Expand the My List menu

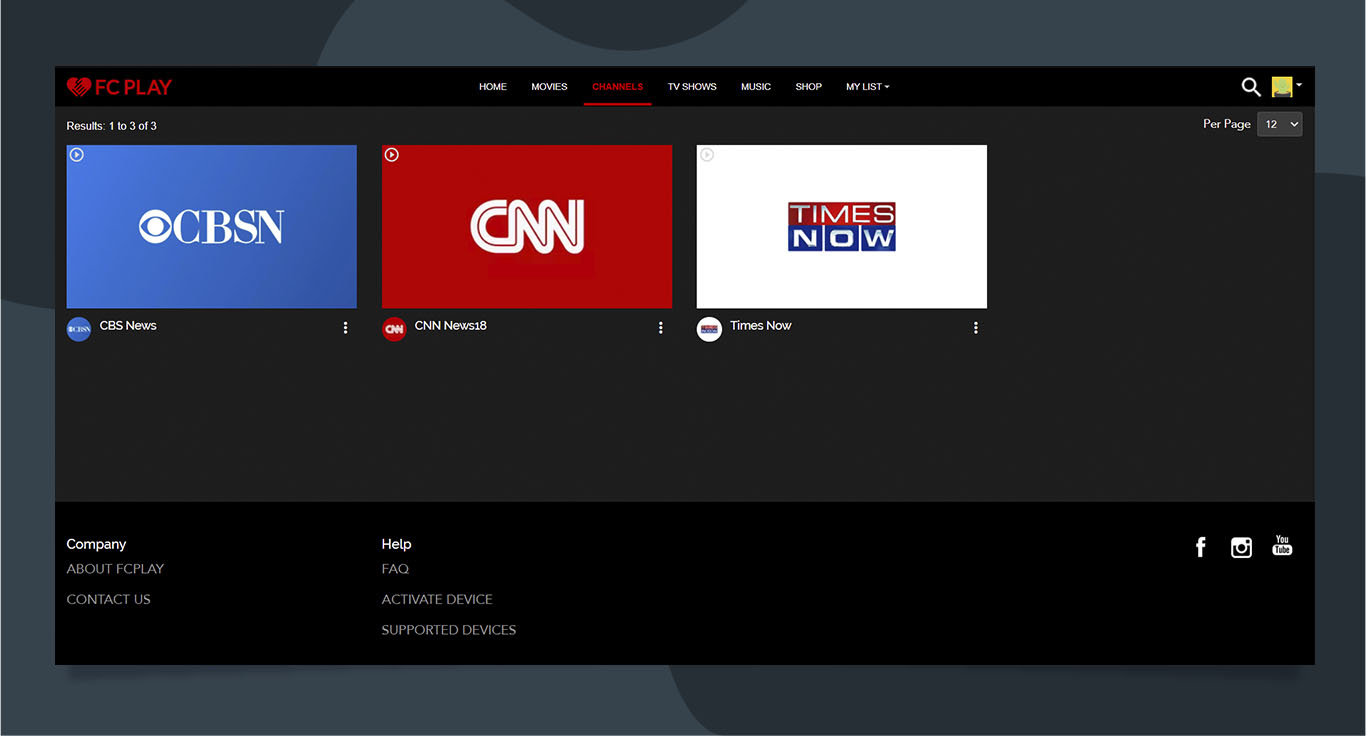point(867,87)
